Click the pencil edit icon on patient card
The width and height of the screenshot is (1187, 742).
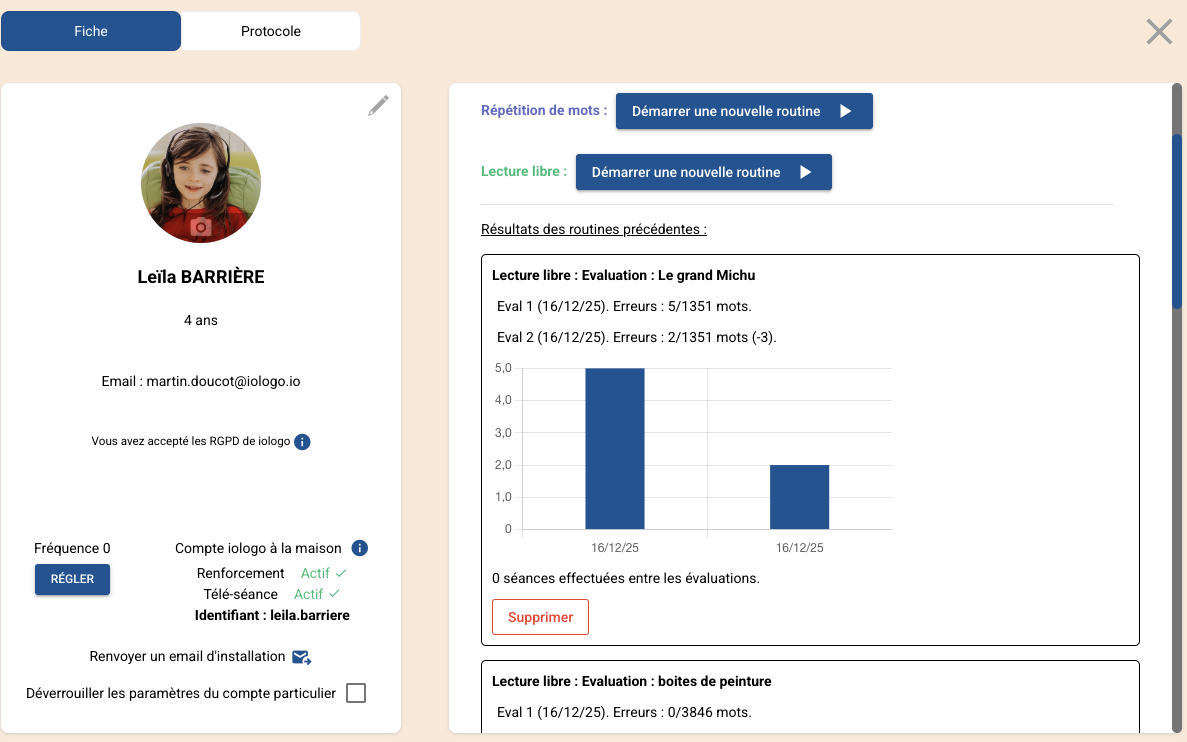pyautogui.click(x=378, y=106)
